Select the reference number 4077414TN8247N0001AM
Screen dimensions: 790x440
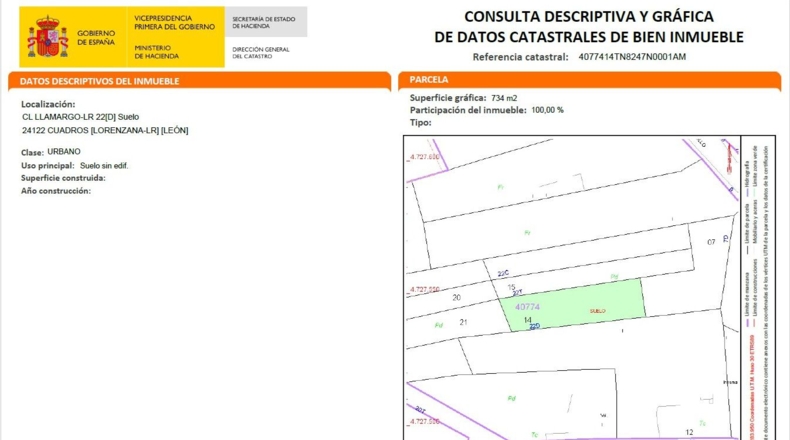[x=632, y=57]
